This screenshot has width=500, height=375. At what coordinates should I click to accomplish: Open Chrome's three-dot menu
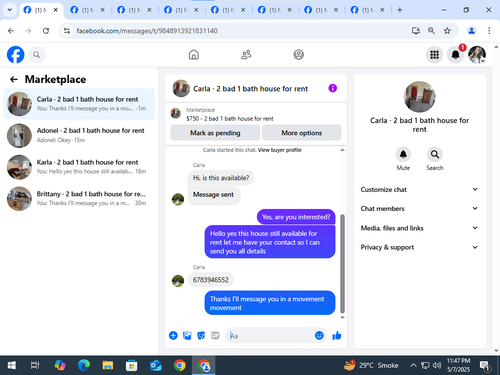click(x=489, y=31)
